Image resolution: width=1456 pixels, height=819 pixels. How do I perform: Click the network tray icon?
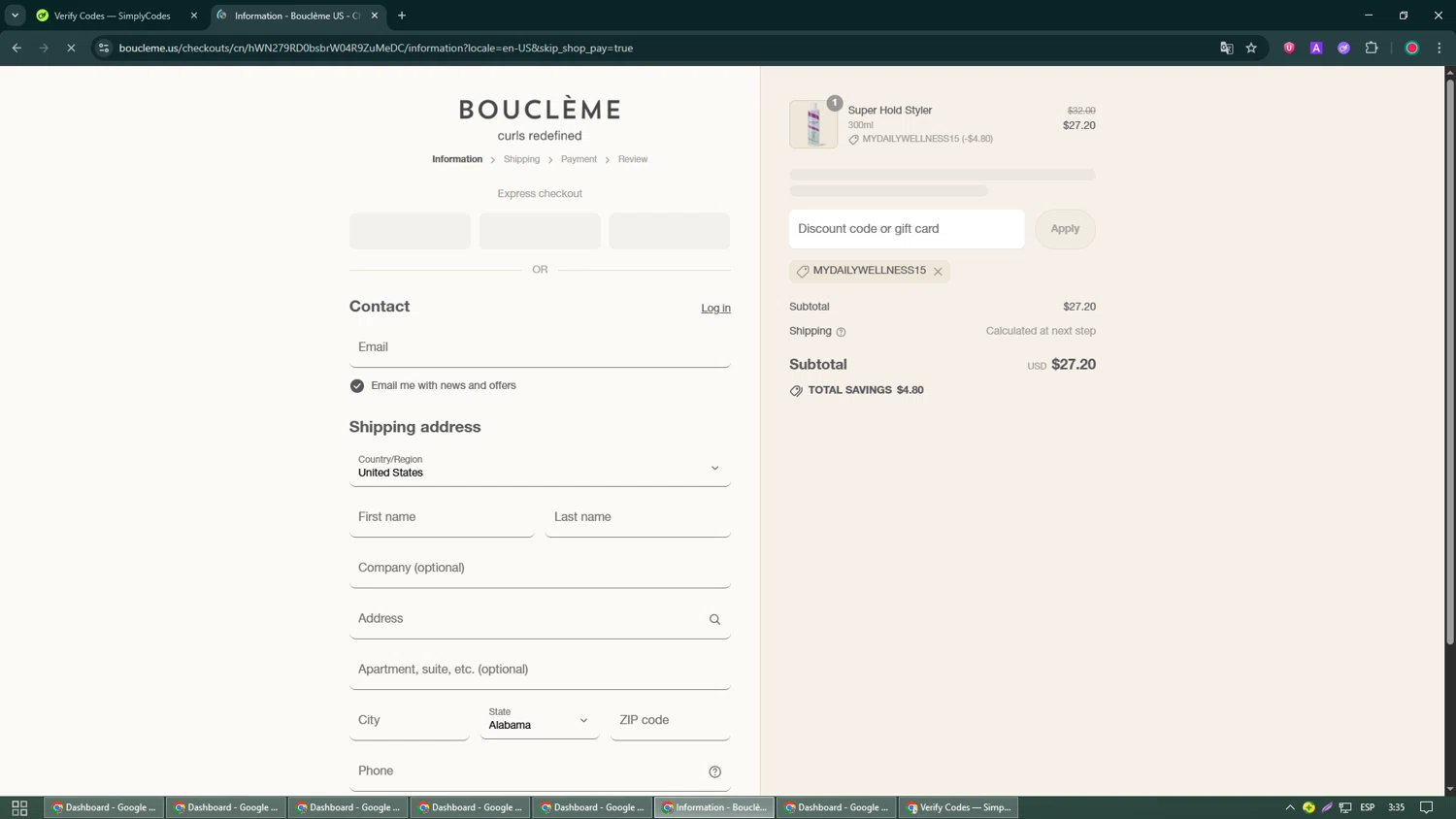[x=1345, y=807]
